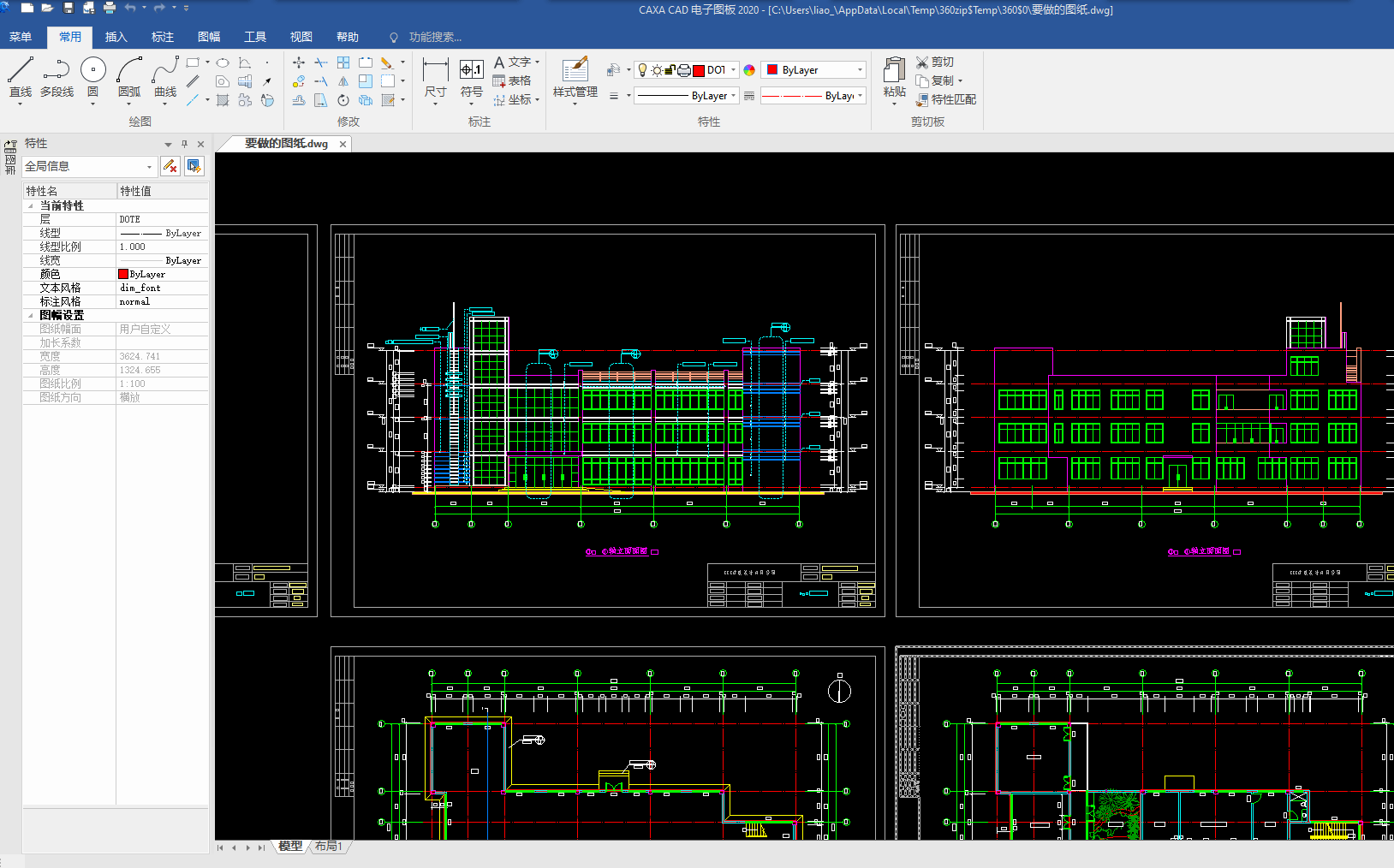The image size is (1394, 868).
Task: Click the 表格 table button
Action: (512, 80)
